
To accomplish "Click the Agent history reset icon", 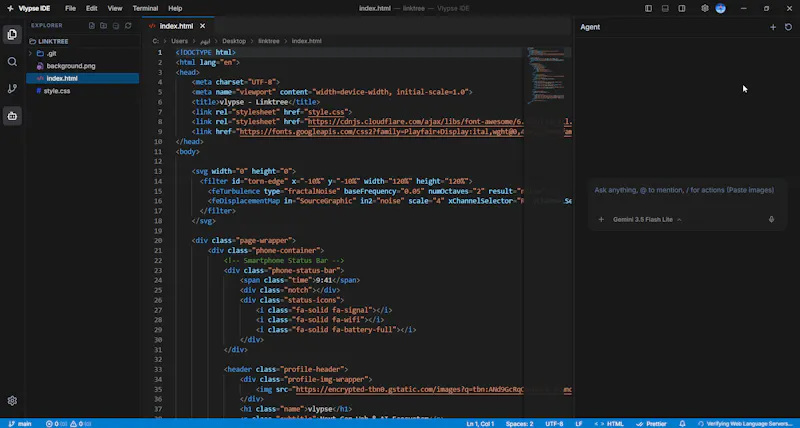I will pyautogui.click(x=788, y=27).
